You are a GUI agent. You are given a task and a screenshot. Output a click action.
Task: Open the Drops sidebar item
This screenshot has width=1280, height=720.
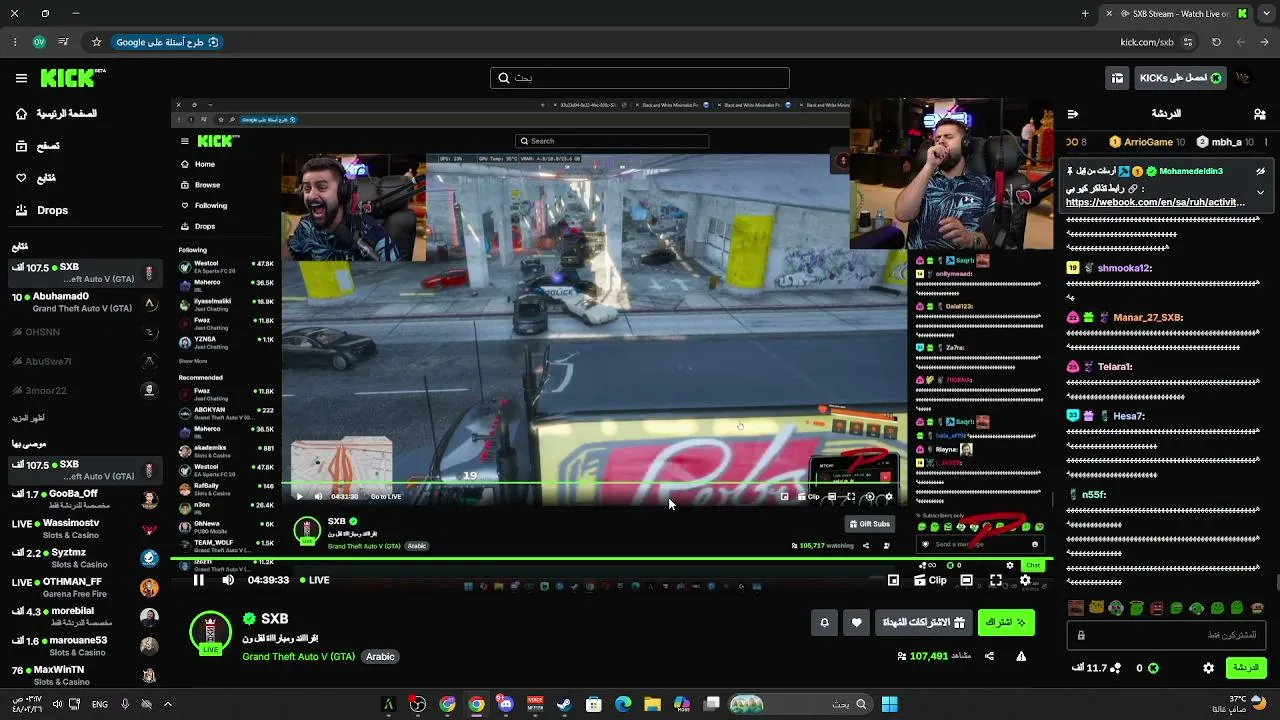(42, 210)
